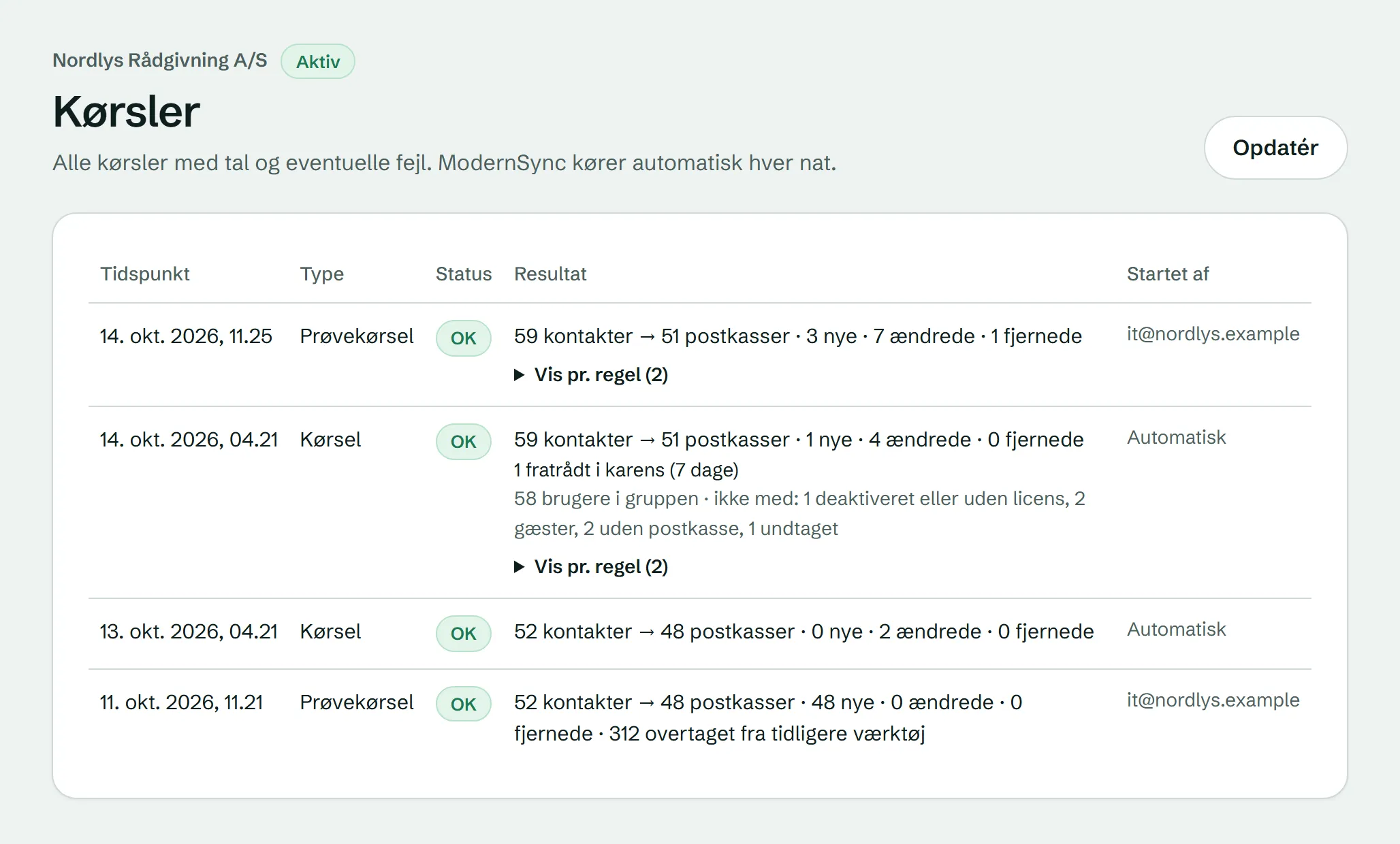
Task: Expand Vis pr. regel (2) in 11.25 run
Action: pos(591,374)
